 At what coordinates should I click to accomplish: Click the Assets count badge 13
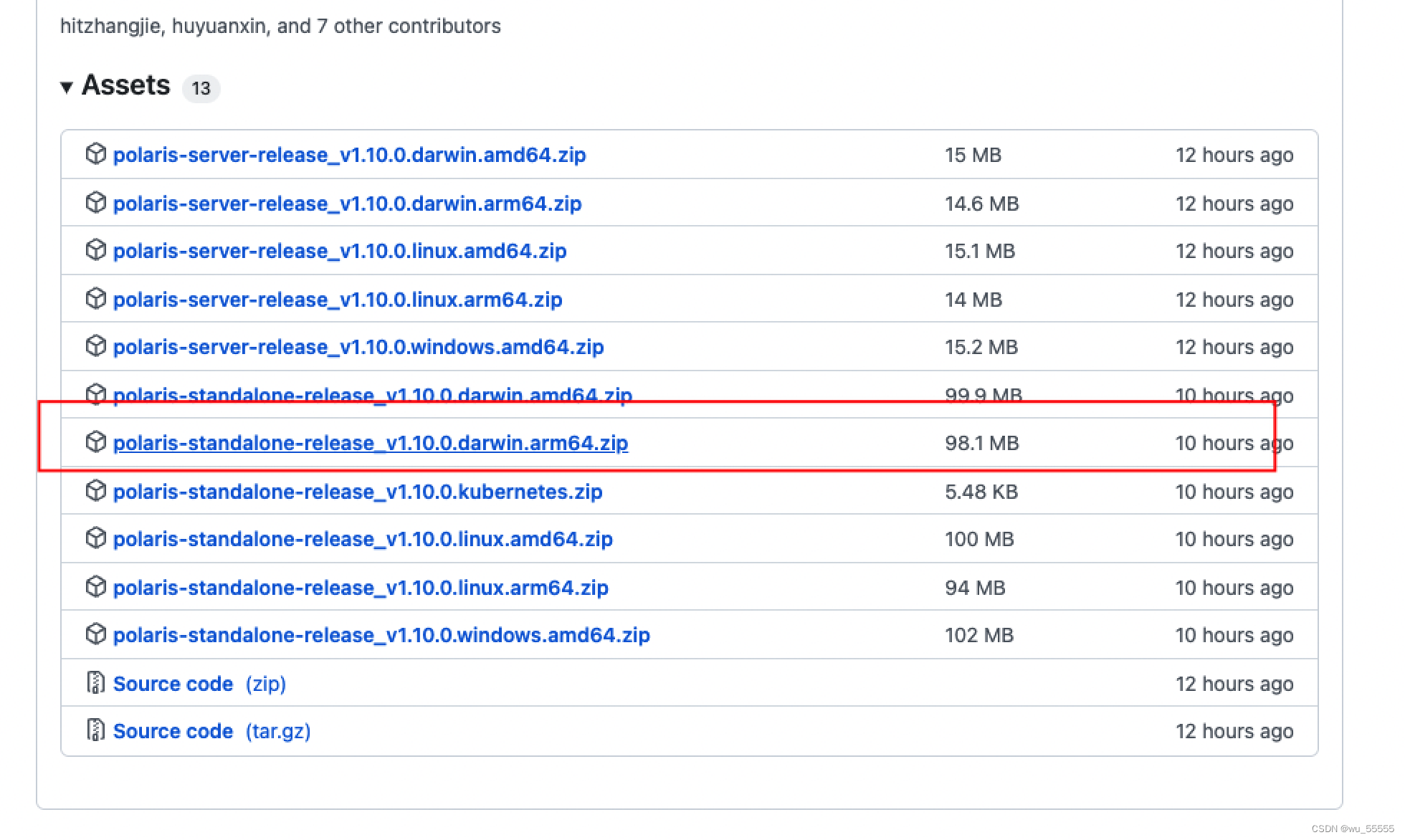coord(201,88)
